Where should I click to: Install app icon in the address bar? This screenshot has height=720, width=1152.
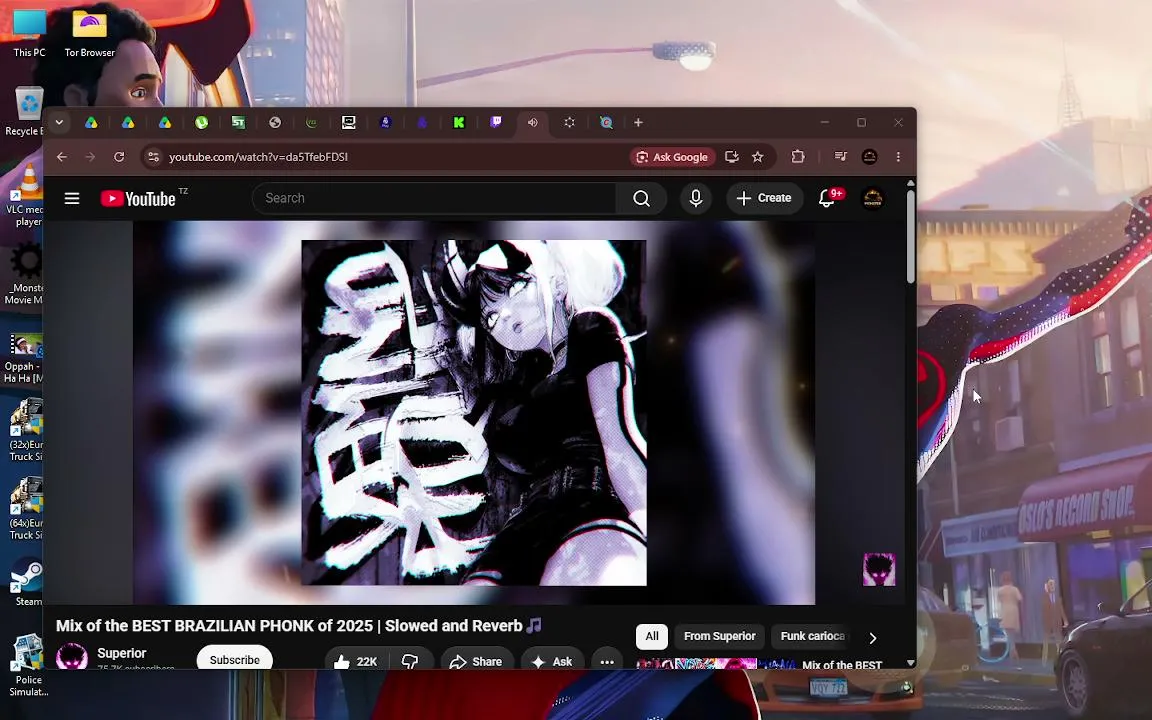pos(731,156)
